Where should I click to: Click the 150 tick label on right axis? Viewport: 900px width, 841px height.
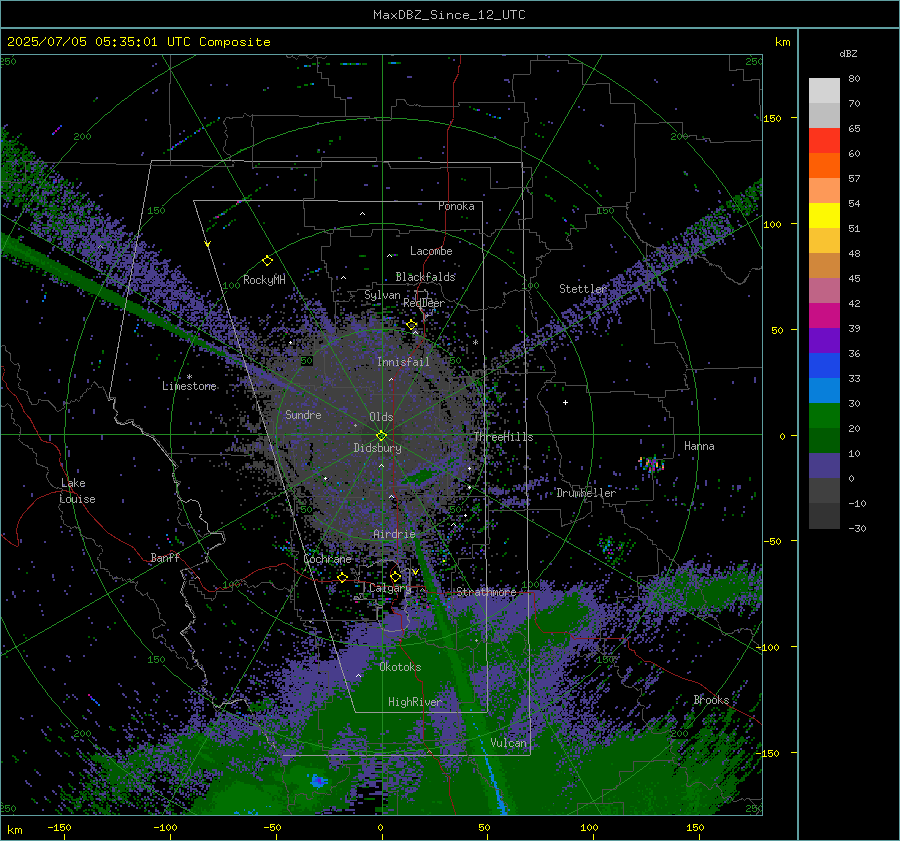[773, 118]
